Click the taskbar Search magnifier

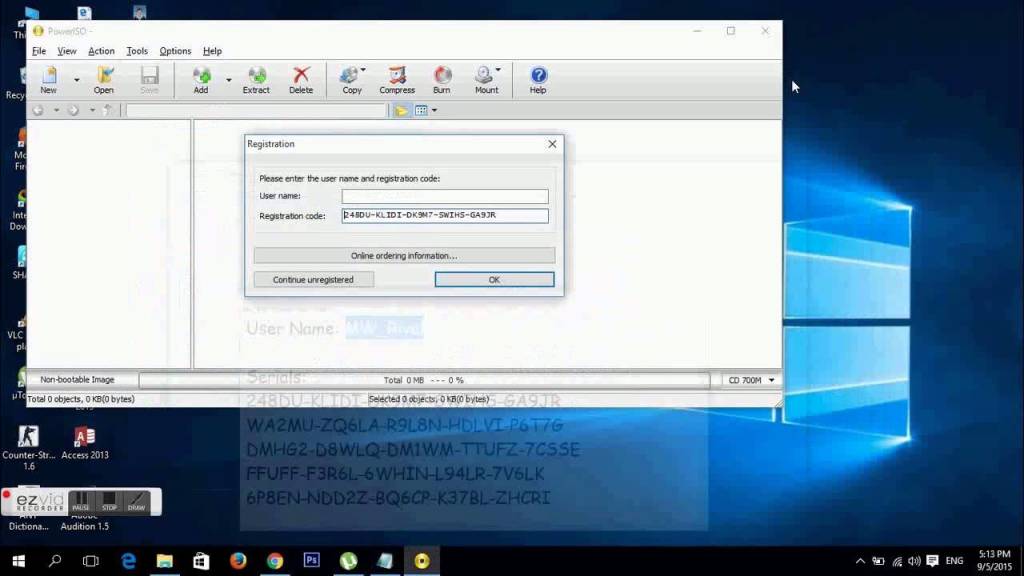click(55, 561)
